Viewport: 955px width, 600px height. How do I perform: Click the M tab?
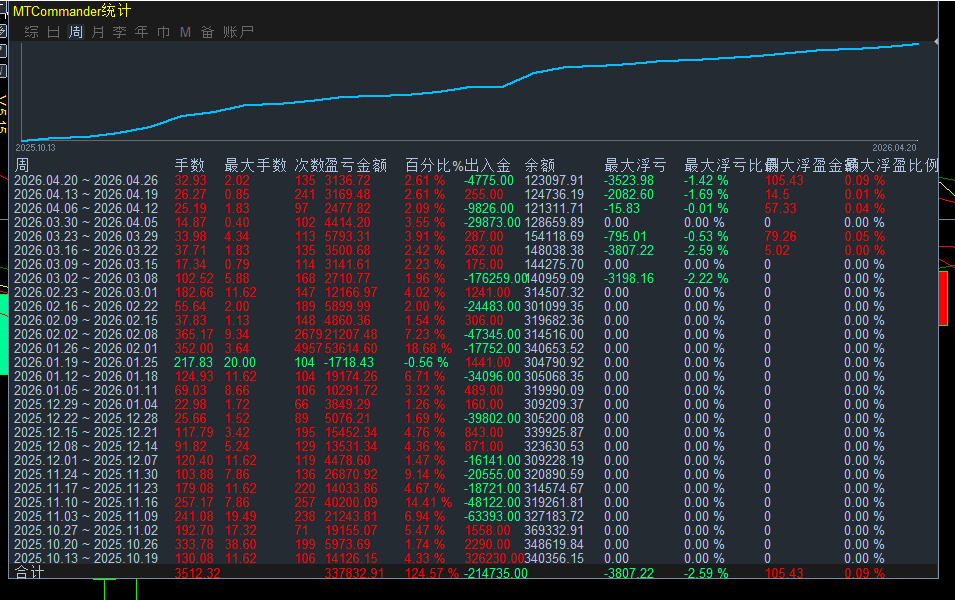pos(185,32)
